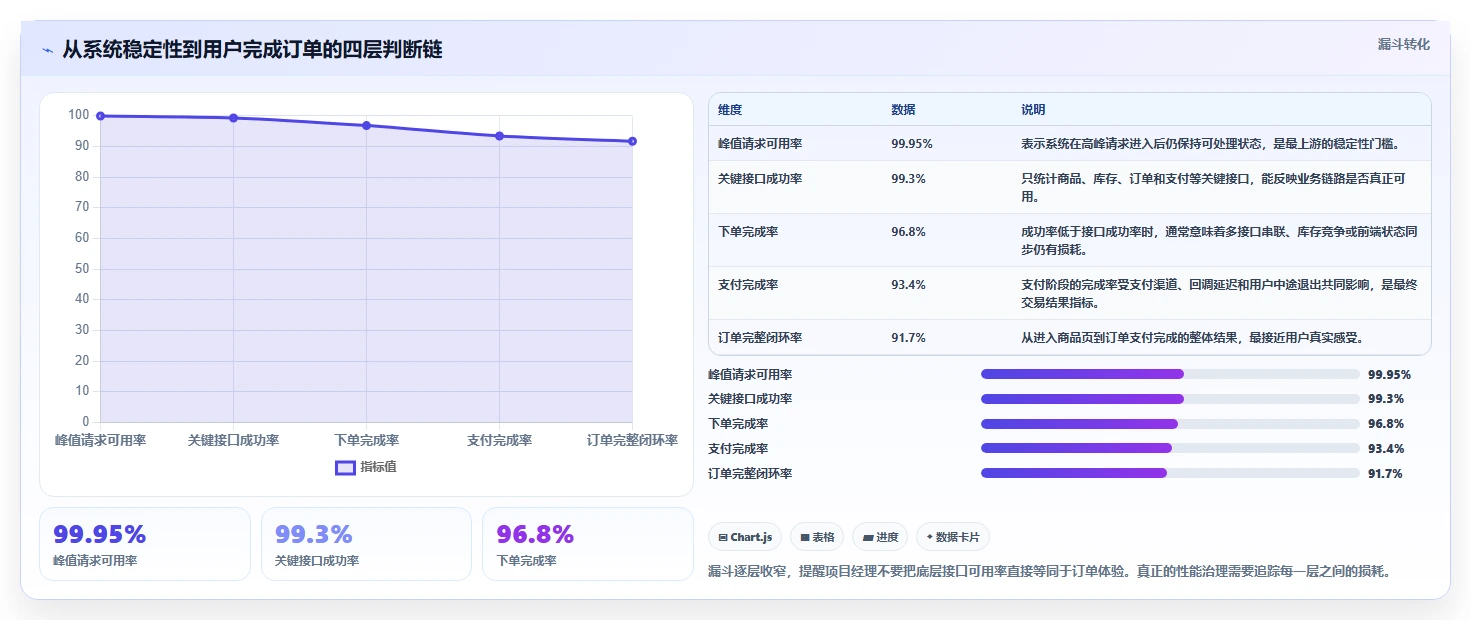Click the description starting with 成功率低于接口成功率时
The width and height of the screenshot is (1471, 620).
point(1219,240)
